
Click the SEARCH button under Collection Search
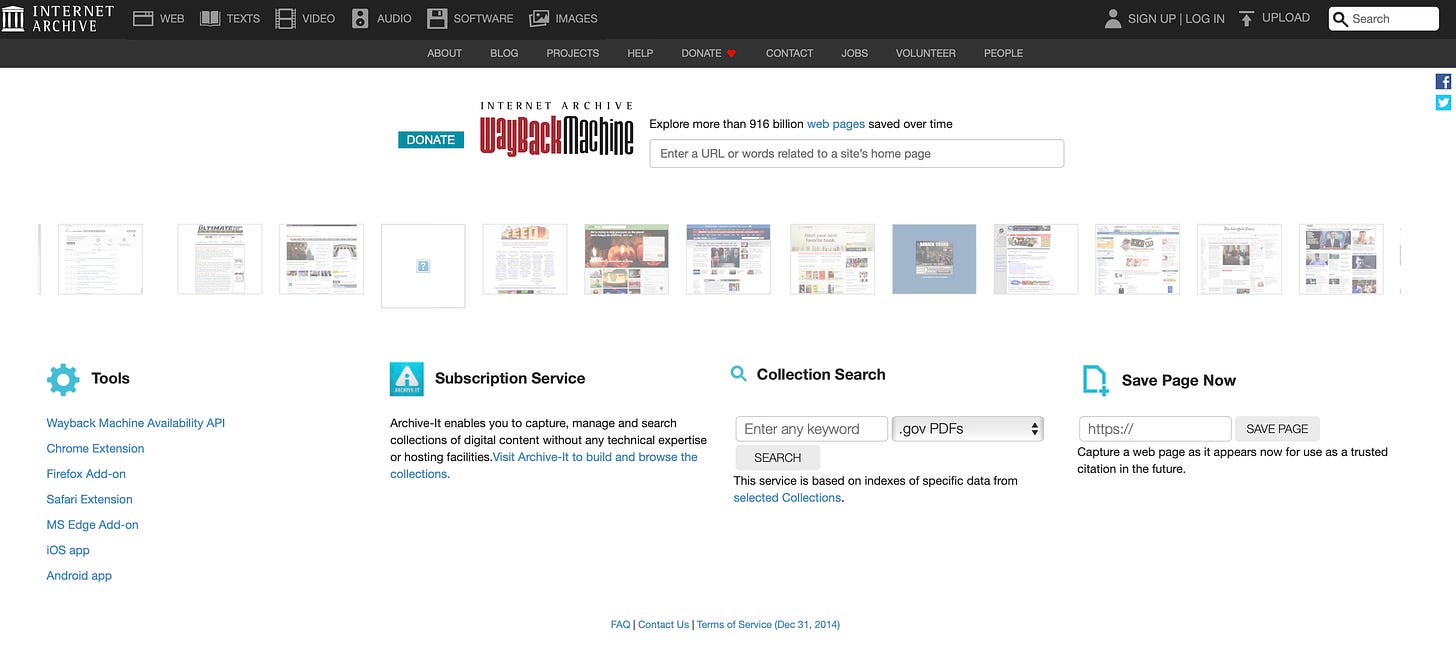778,458
